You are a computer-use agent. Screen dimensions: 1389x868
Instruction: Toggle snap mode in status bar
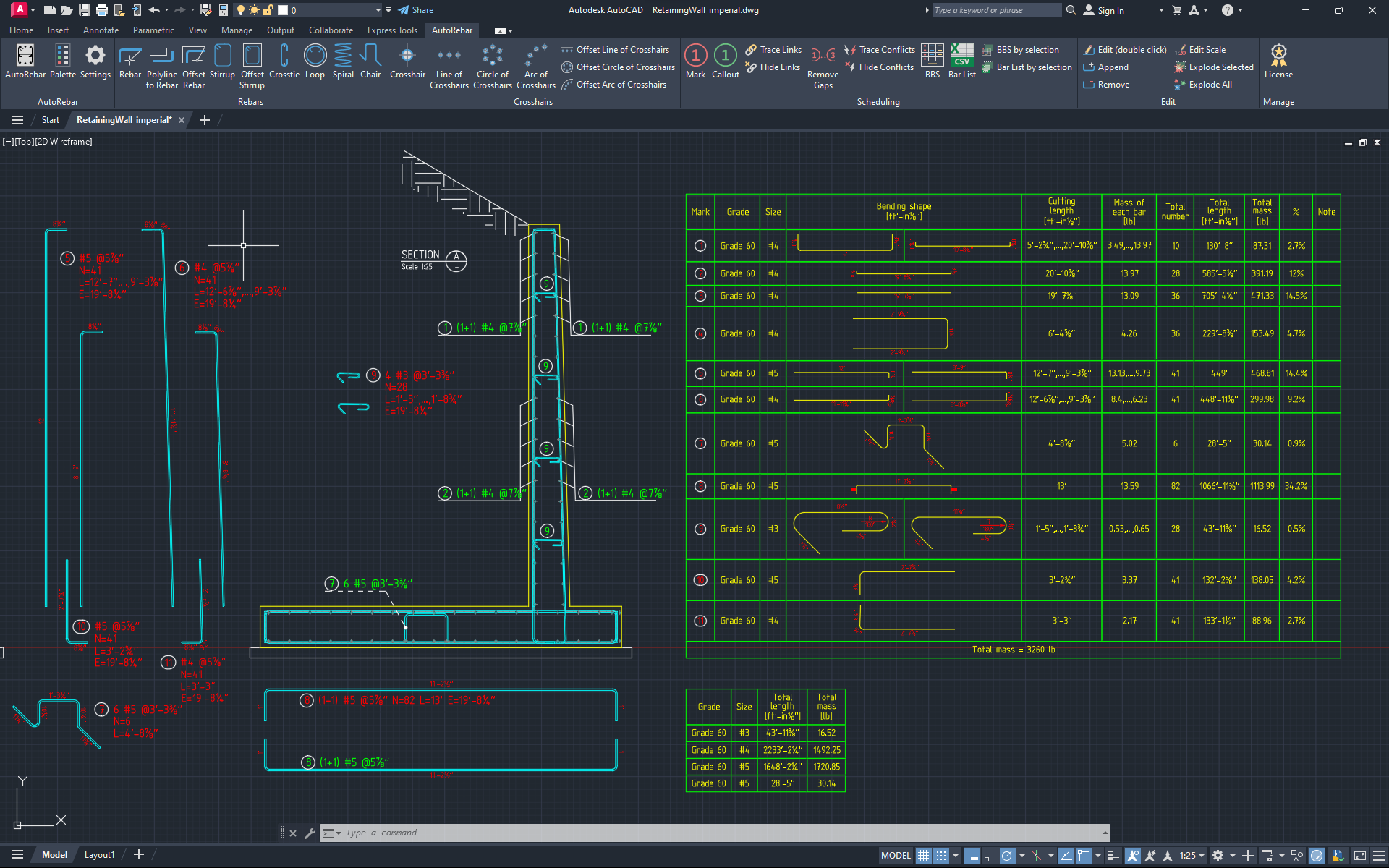[941, 856]
